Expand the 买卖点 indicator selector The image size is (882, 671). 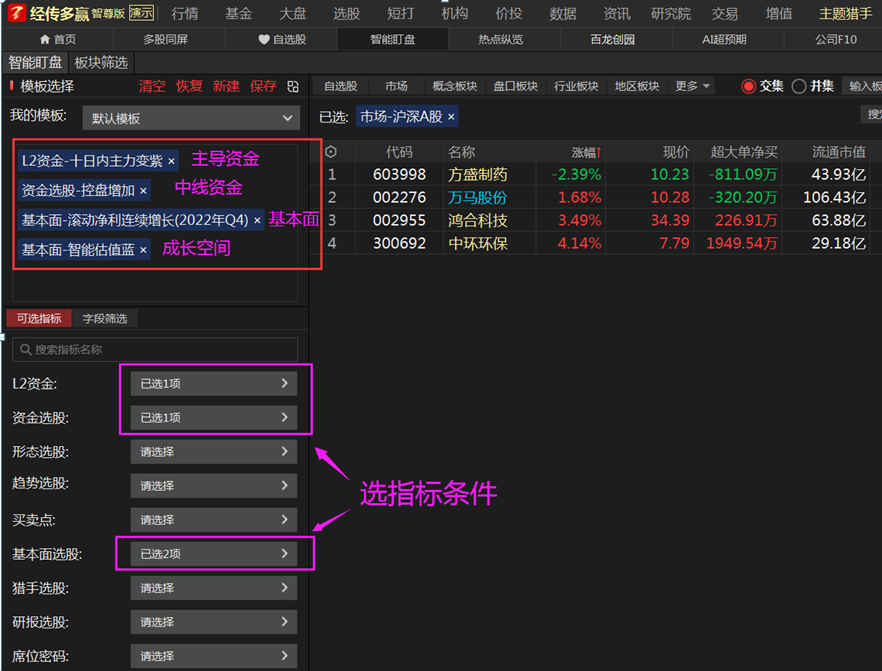[x=214, y=520]
